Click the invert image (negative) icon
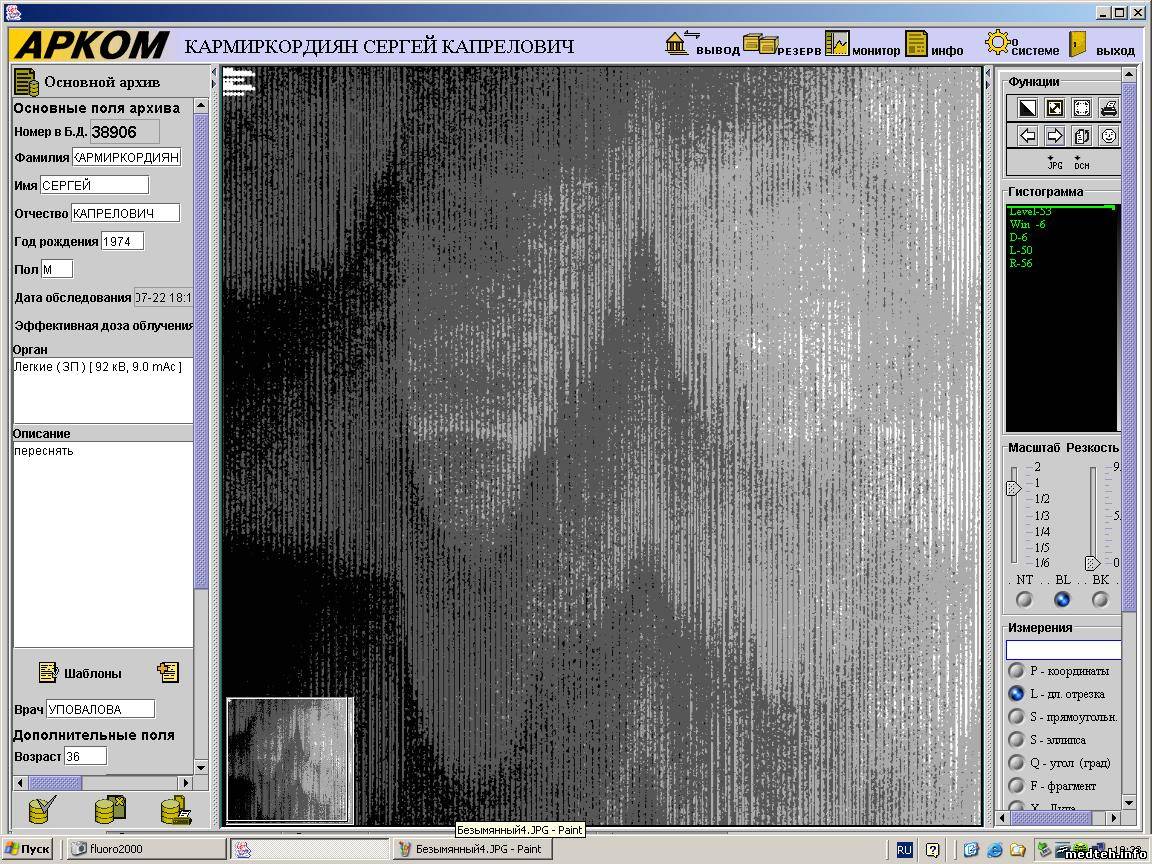This screenshot has width=1152, height=864. point(1027,108)
